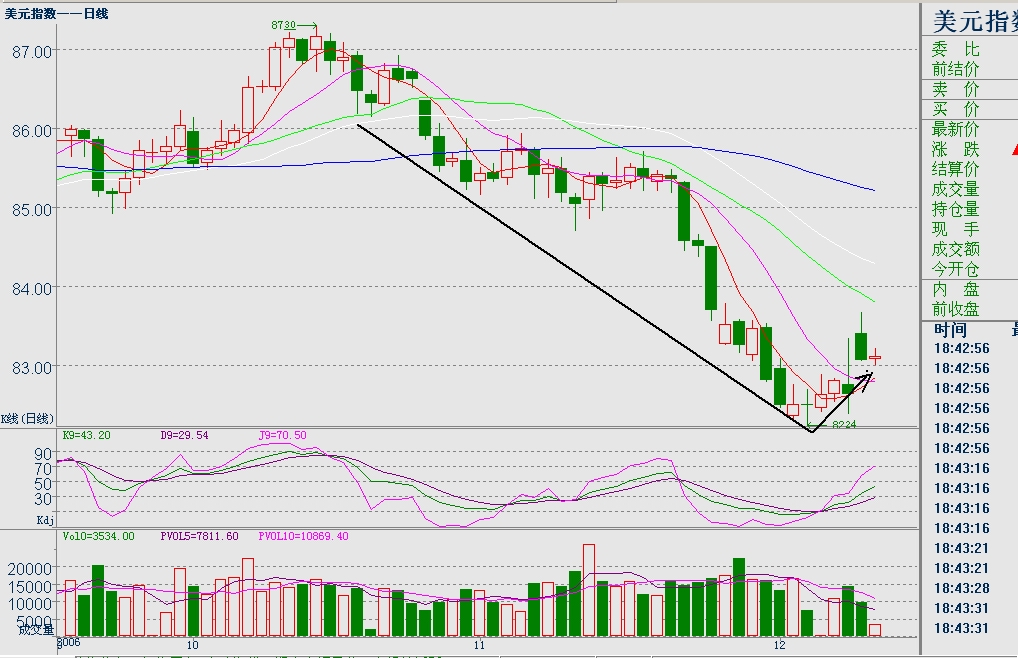Click the 20000 volume axis label
The height and width of the screenshot is (658, 1018).
[29, 569]
